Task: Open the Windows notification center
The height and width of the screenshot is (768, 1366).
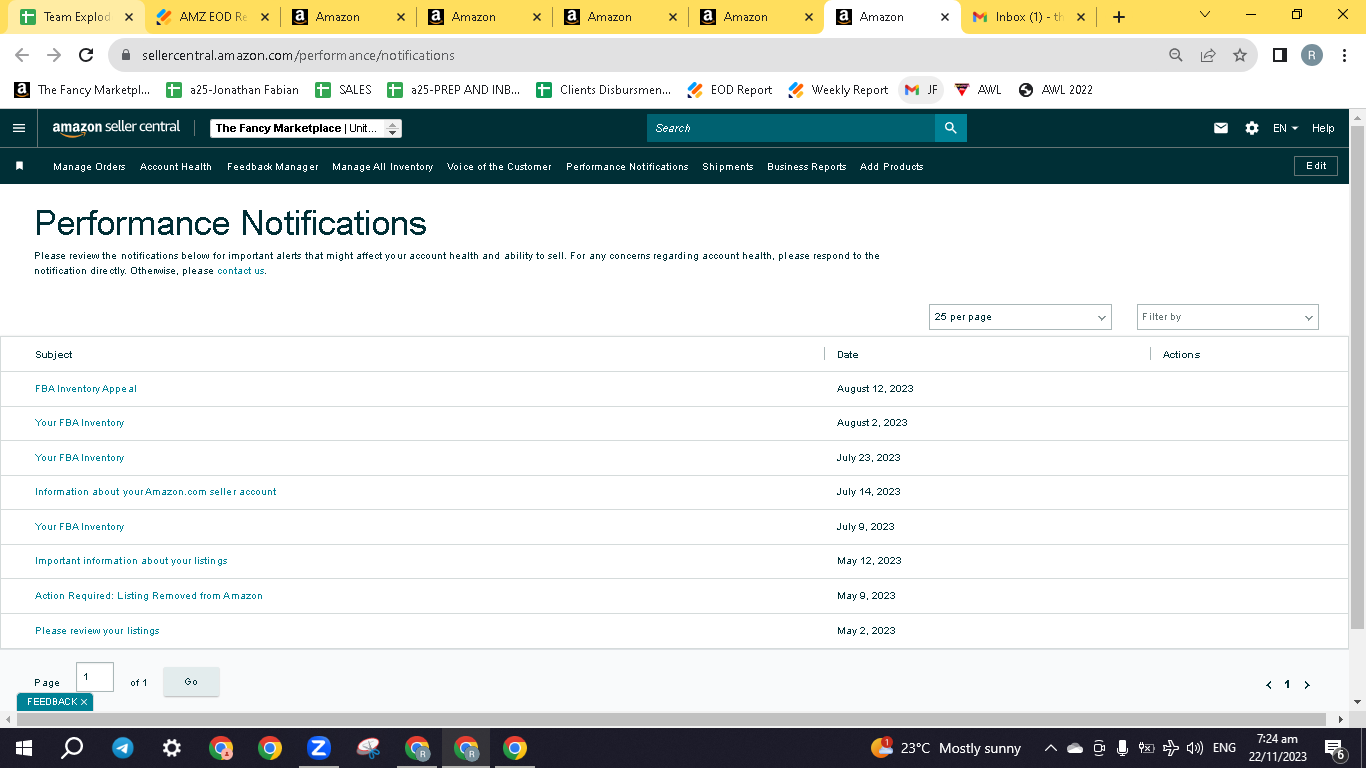Action: pos(1334,748)
